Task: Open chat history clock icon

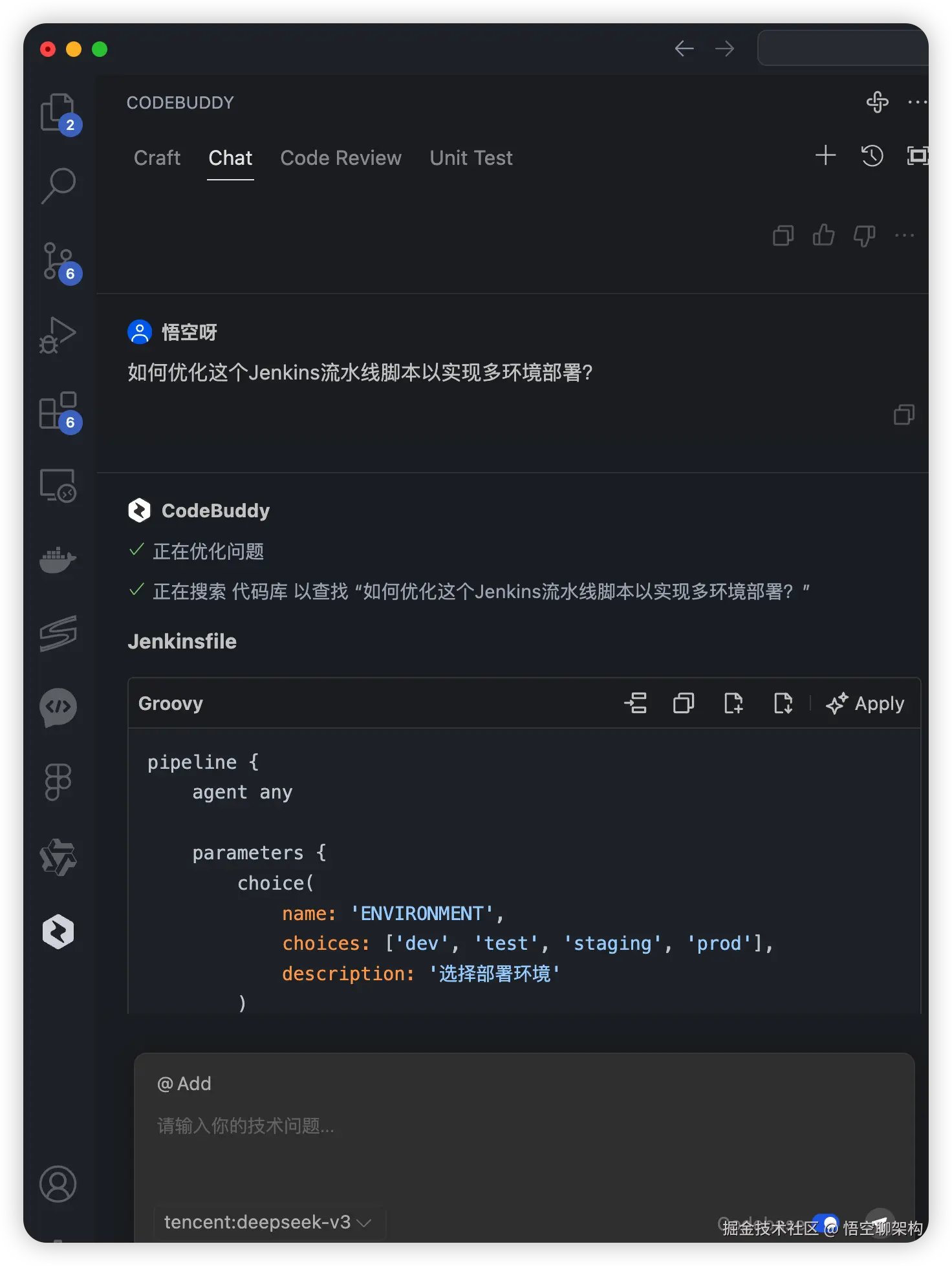Action: (x=872, y=156)
